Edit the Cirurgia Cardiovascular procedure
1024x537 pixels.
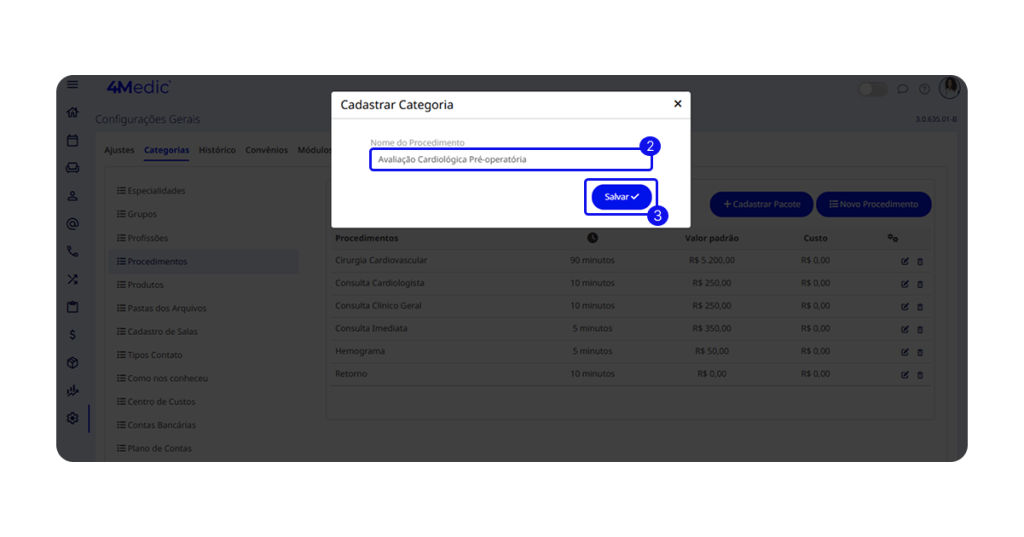[x=905, y=261]
